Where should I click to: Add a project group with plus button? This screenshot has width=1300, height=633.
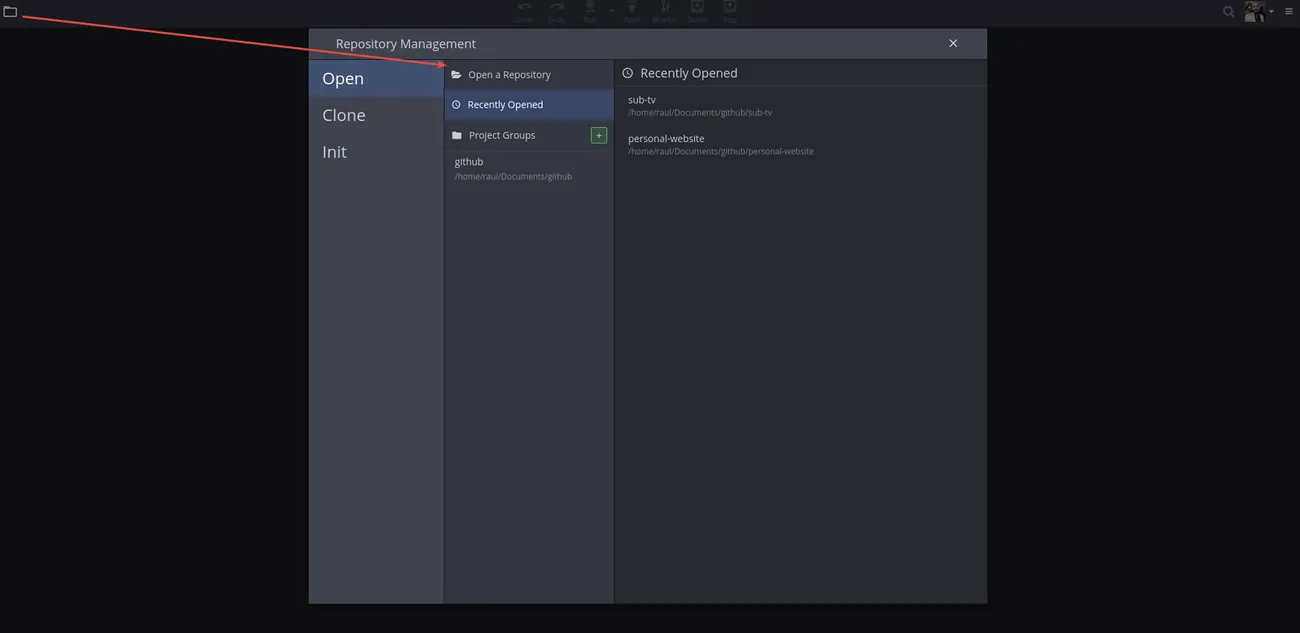tap(599, 135)
